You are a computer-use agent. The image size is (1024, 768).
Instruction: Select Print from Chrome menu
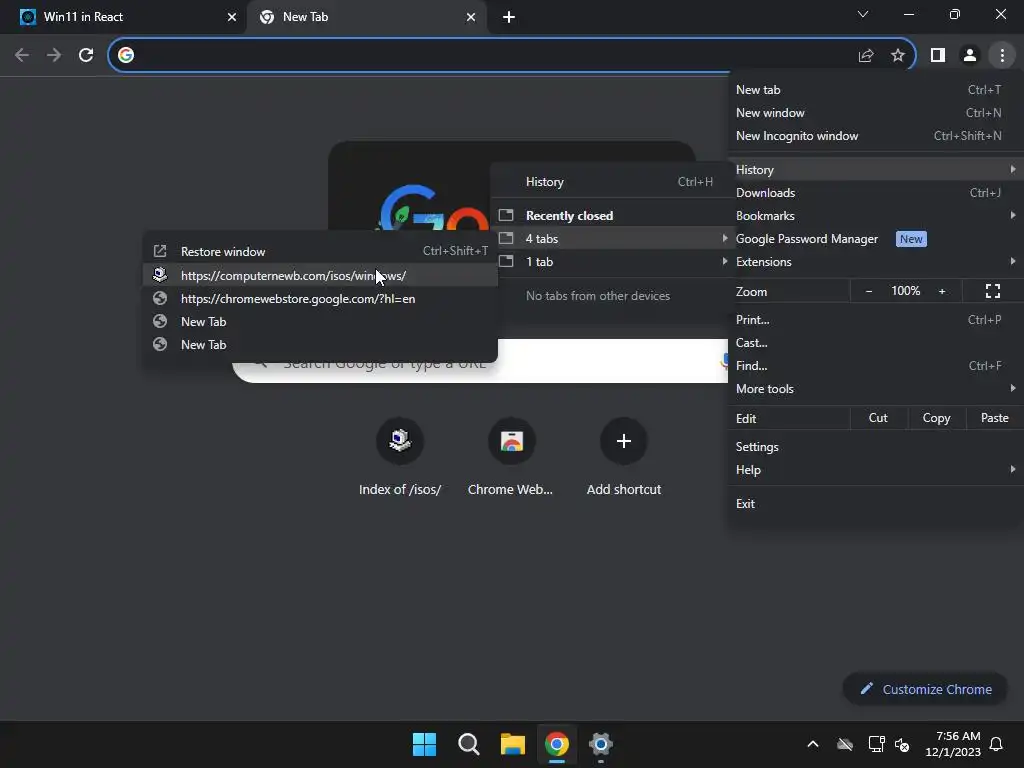874,320
